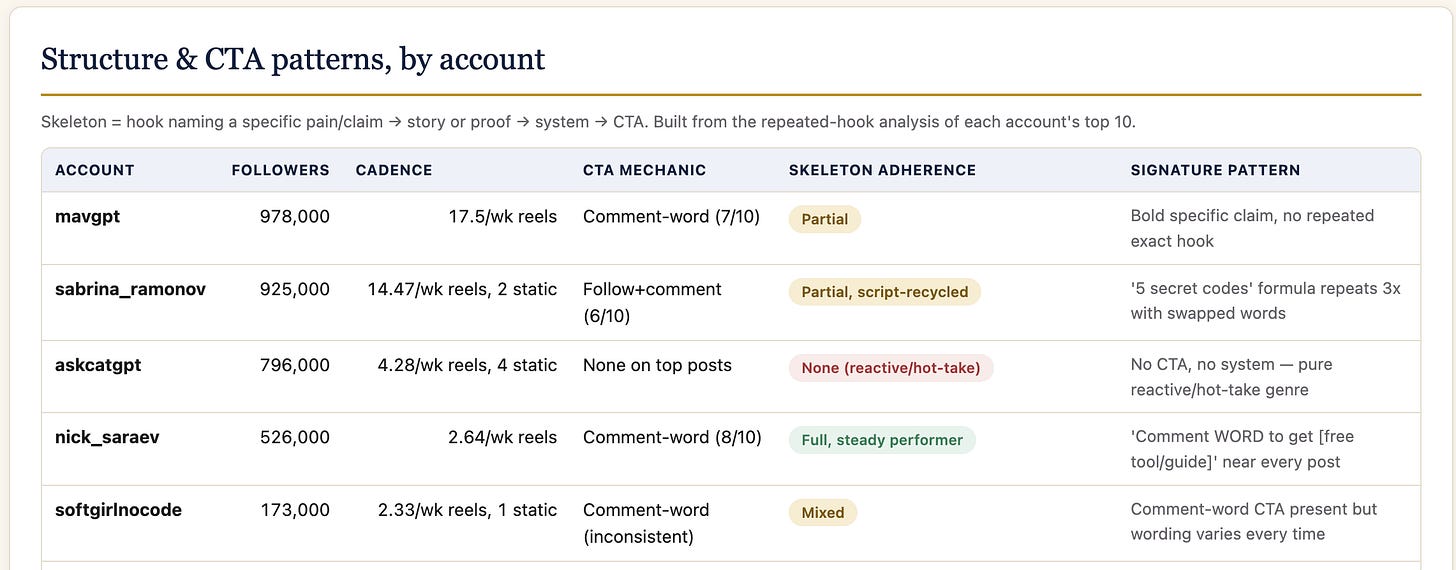
Task: Click the 'Partial, script-recycled' badge
Action: (x=885, y=292)
